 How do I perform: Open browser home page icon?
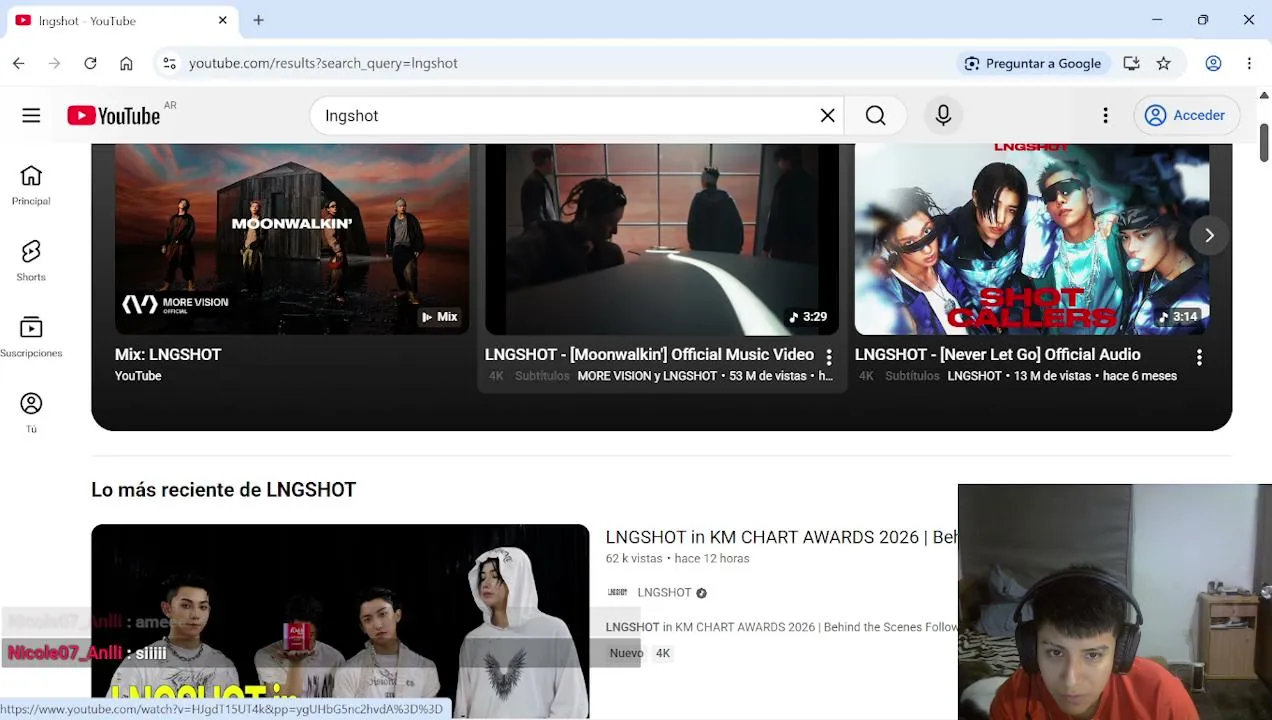[126, 63]
